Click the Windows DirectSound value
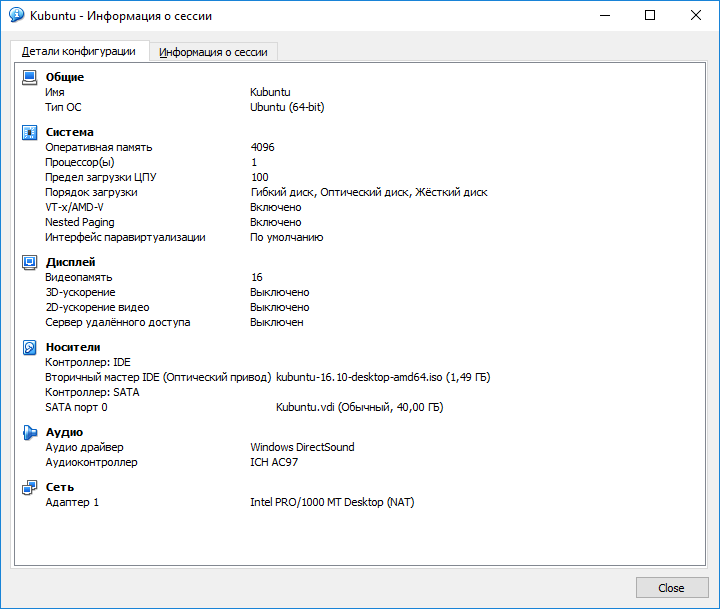The height and width of the screenshot is (609, 720). pyautogui.click(x=302, y=447)
